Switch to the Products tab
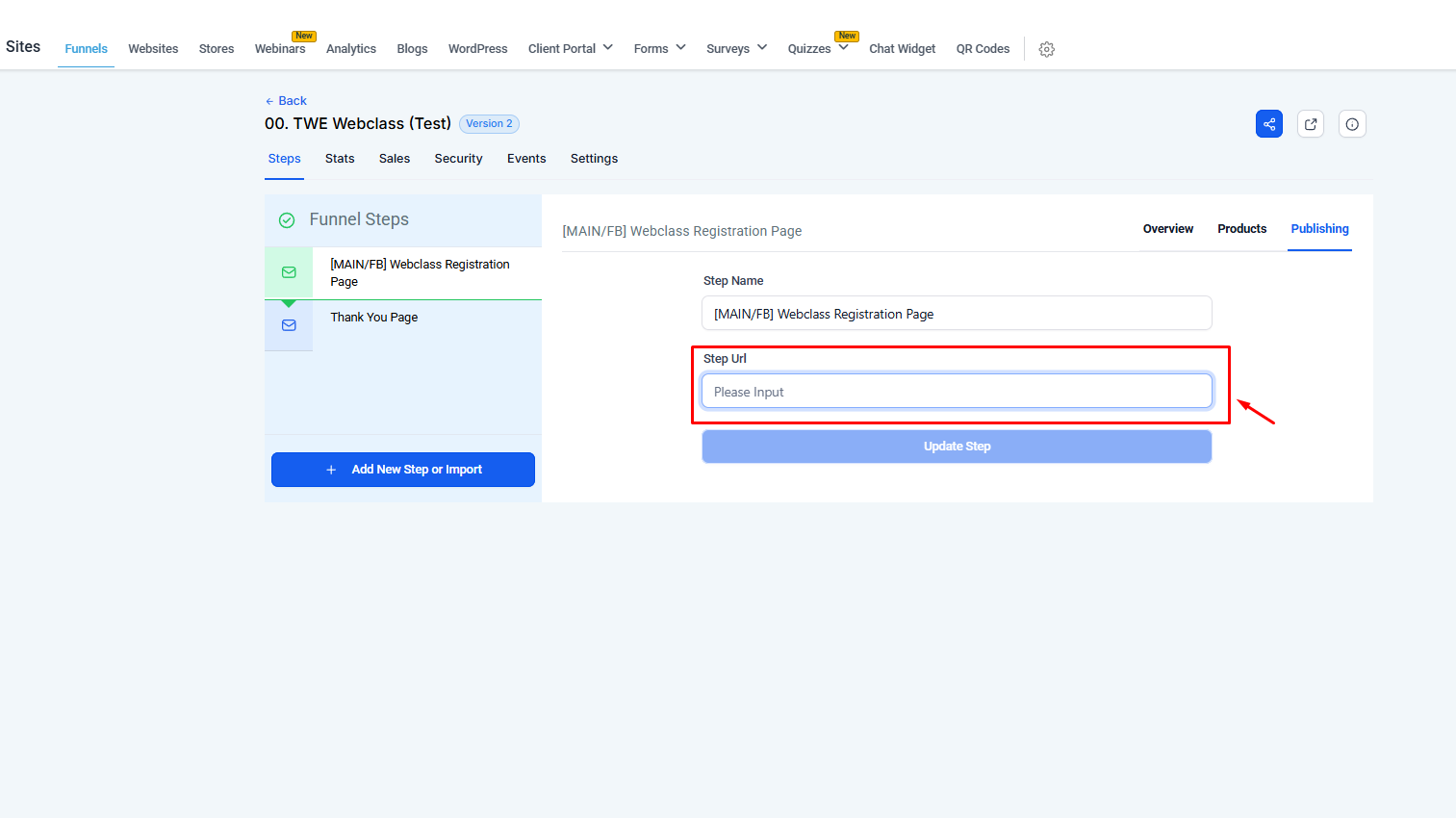 [x=1241, y=229]
